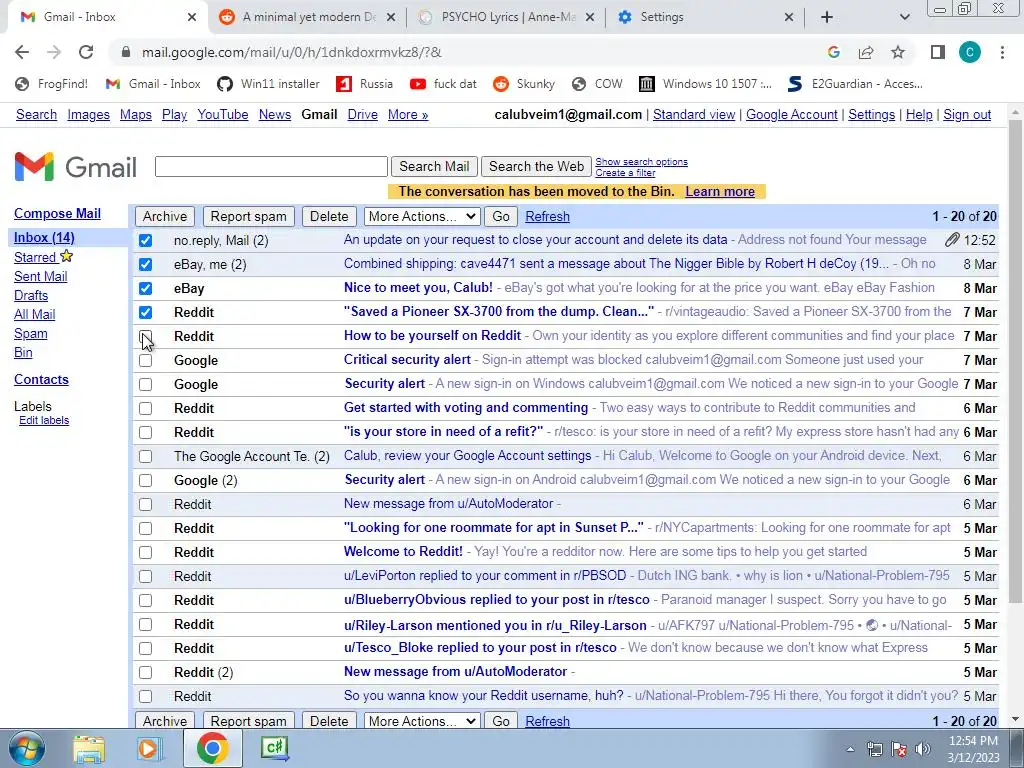The height and width of the screenshot is (768, 1024).
Task: Open the bottom More Actions dropdown
Action: click(x=422, y=721)
